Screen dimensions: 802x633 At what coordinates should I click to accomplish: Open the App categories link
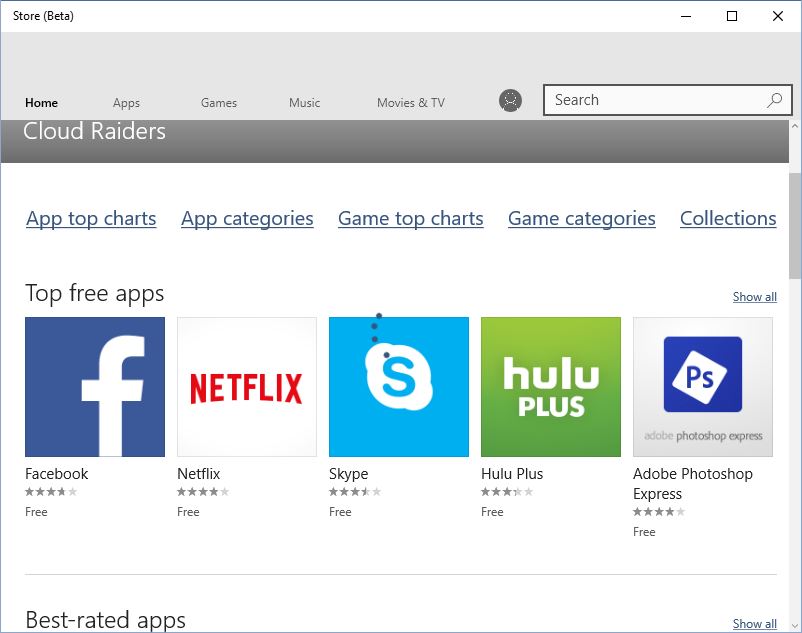point(247,218)
